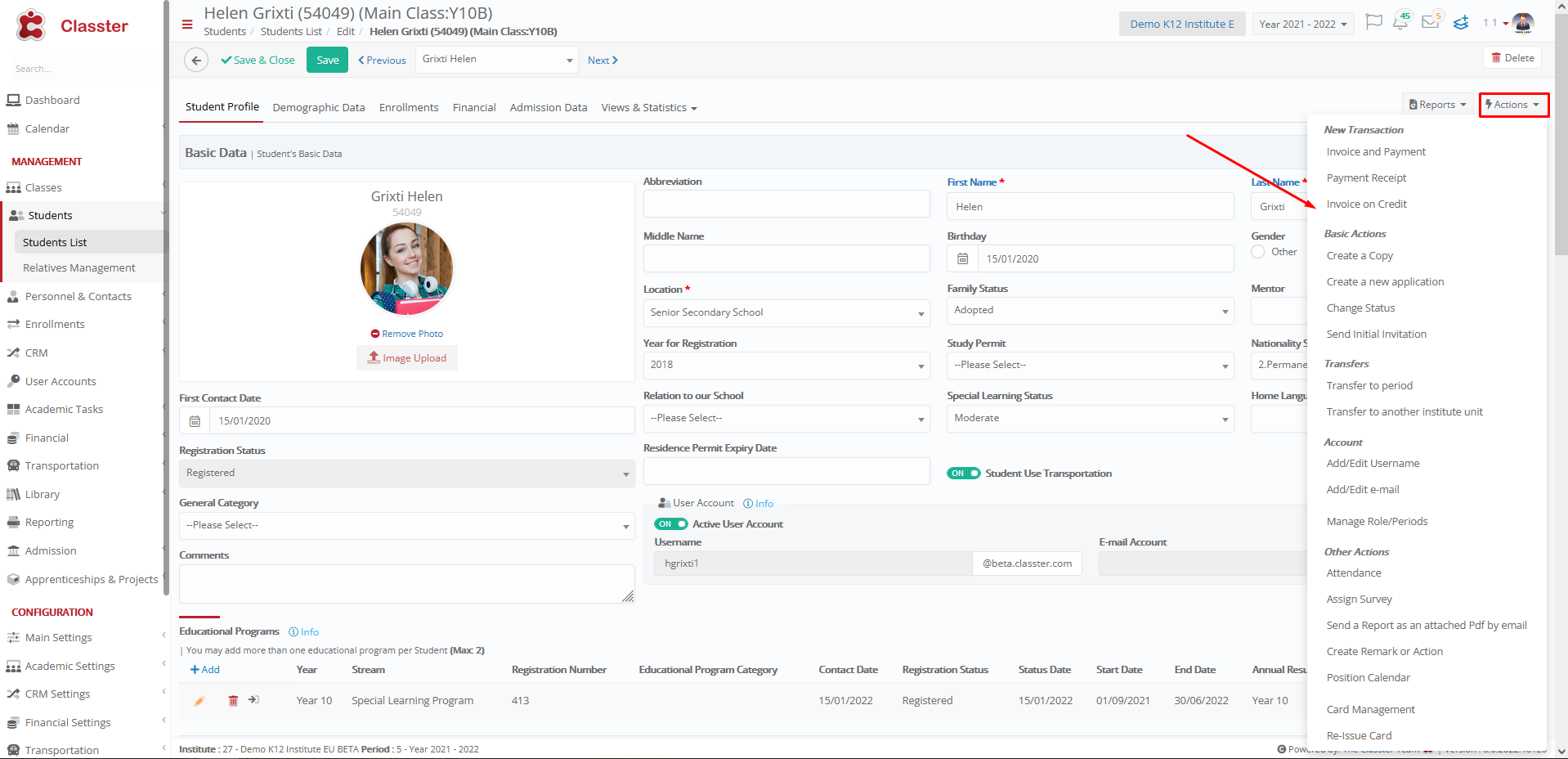The image size is (1568, 759).
Task: Switch to Admission Data tab
Action: pos(549,107)
